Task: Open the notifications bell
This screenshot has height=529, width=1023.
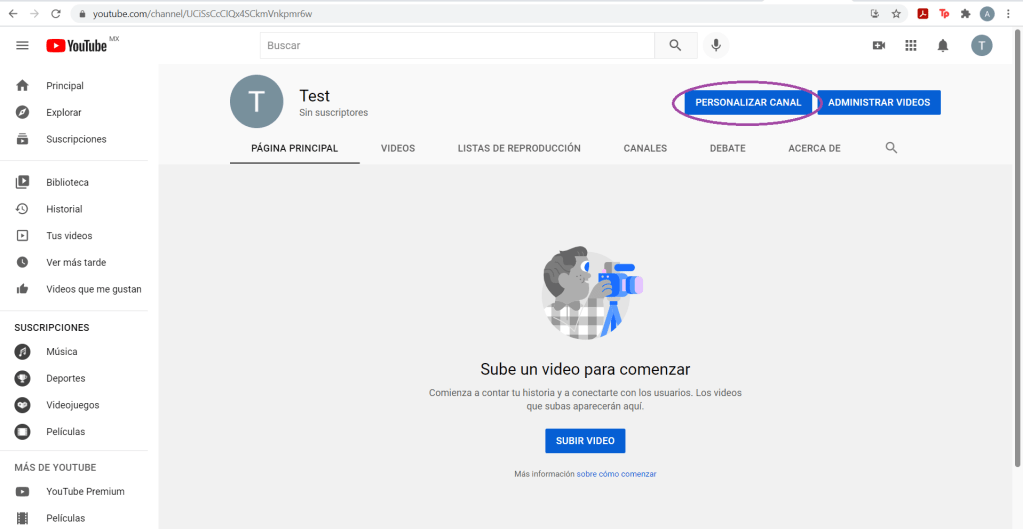Action: pyautogui.click(x=943, y=46)
